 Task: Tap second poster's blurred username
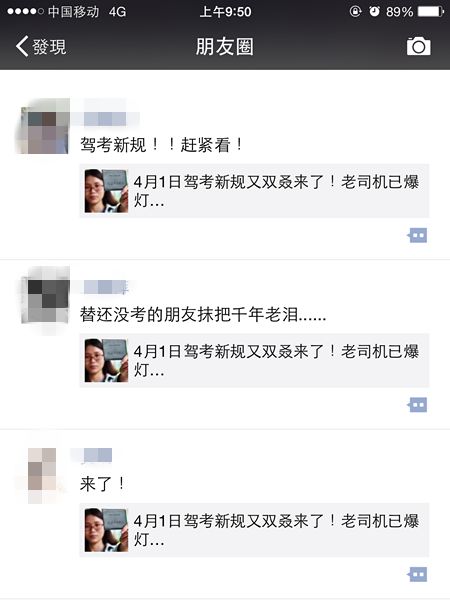point(105,287)
